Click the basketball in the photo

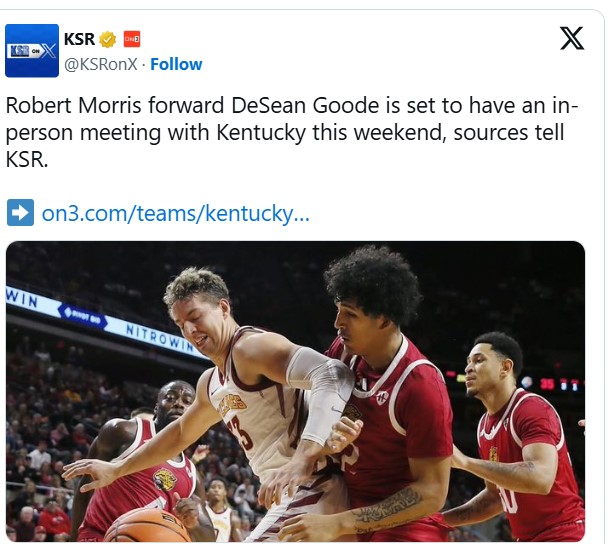(148, 526)
